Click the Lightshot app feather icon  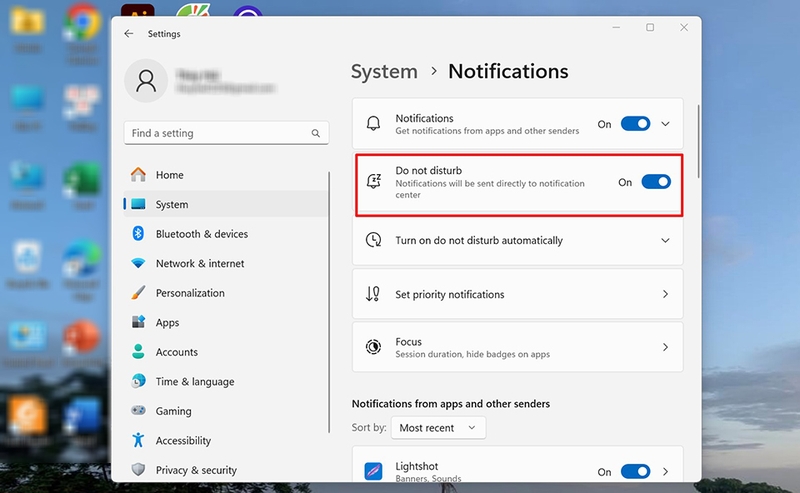point(373,471)
